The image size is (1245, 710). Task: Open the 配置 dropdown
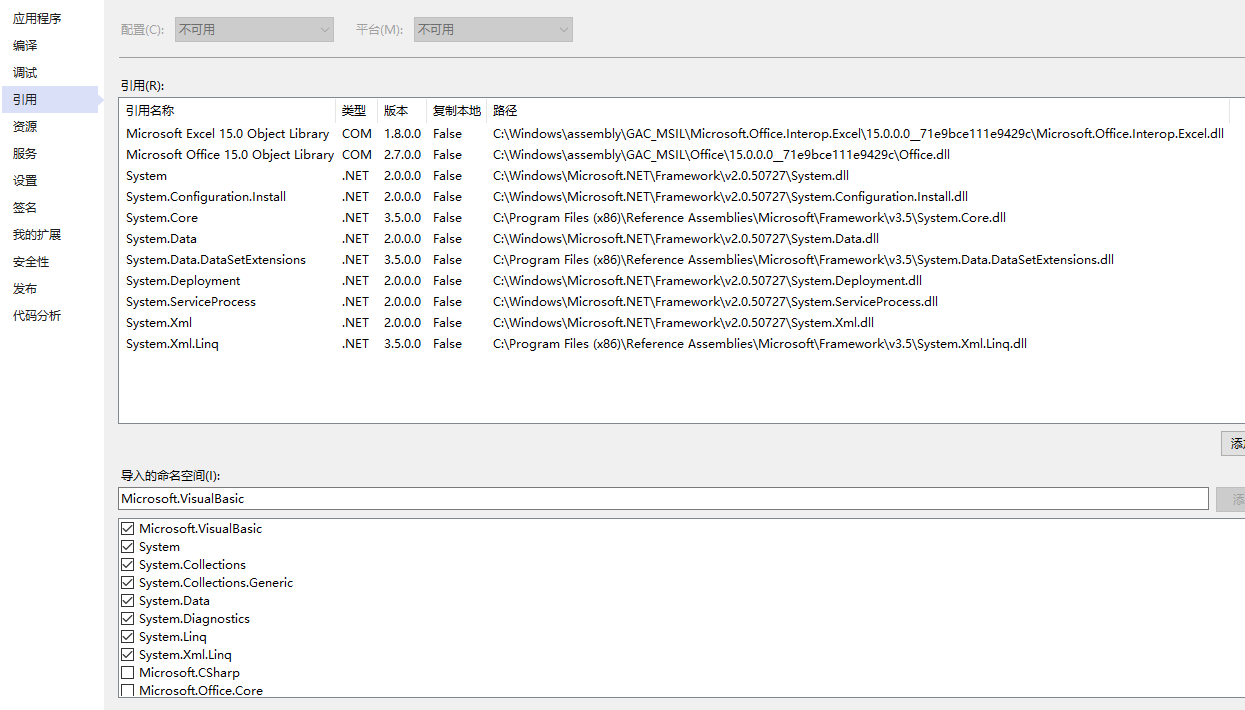(254, 30)
